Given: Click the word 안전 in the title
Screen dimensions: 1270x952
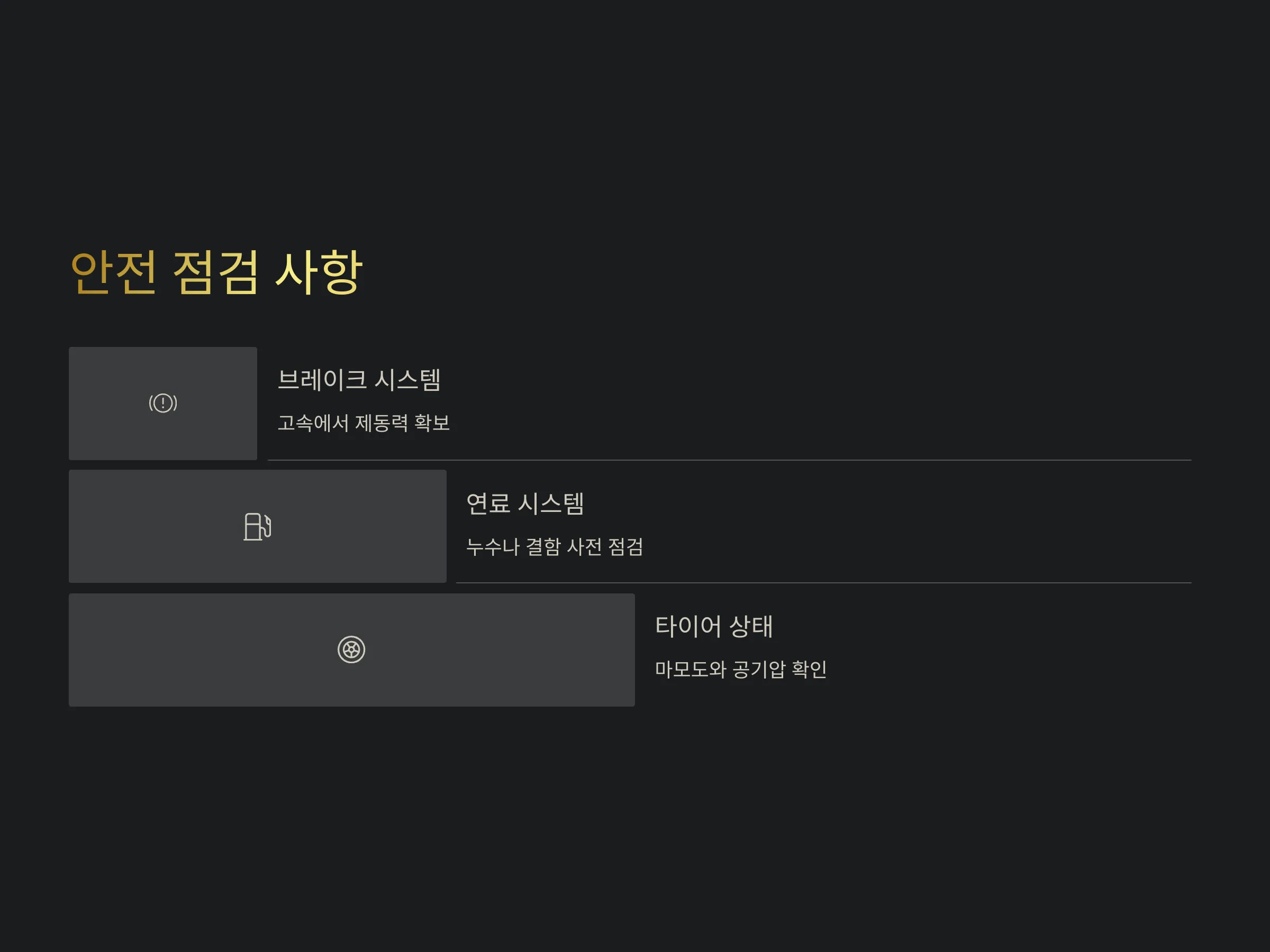Looking at the screenshot, I should (x=113, y=272).
